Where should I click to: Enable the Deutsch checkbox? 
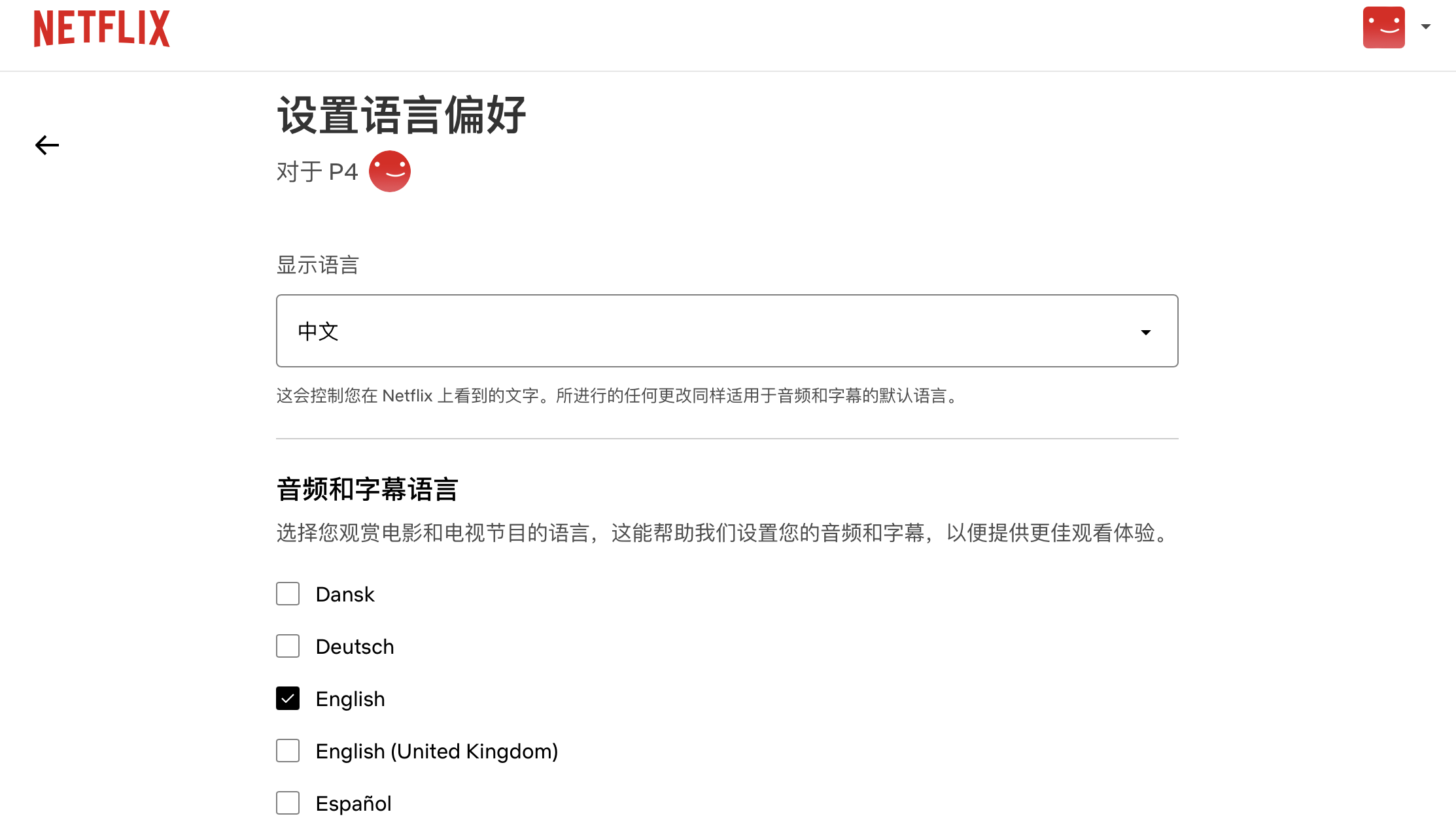[x=288, y=646]
